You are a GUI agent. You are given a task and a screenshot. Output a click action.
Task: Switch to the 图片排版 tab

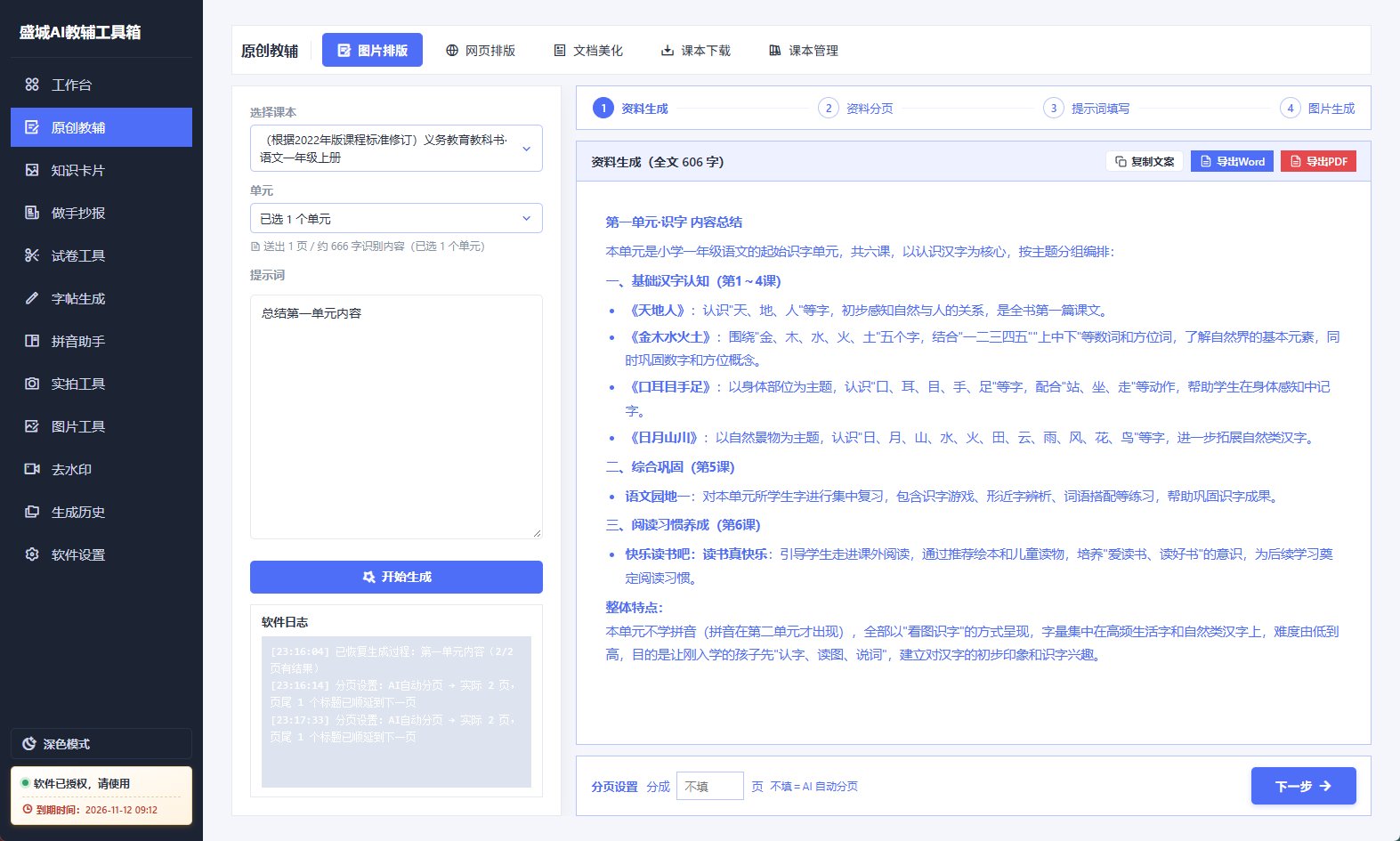(x=372, y=50)
